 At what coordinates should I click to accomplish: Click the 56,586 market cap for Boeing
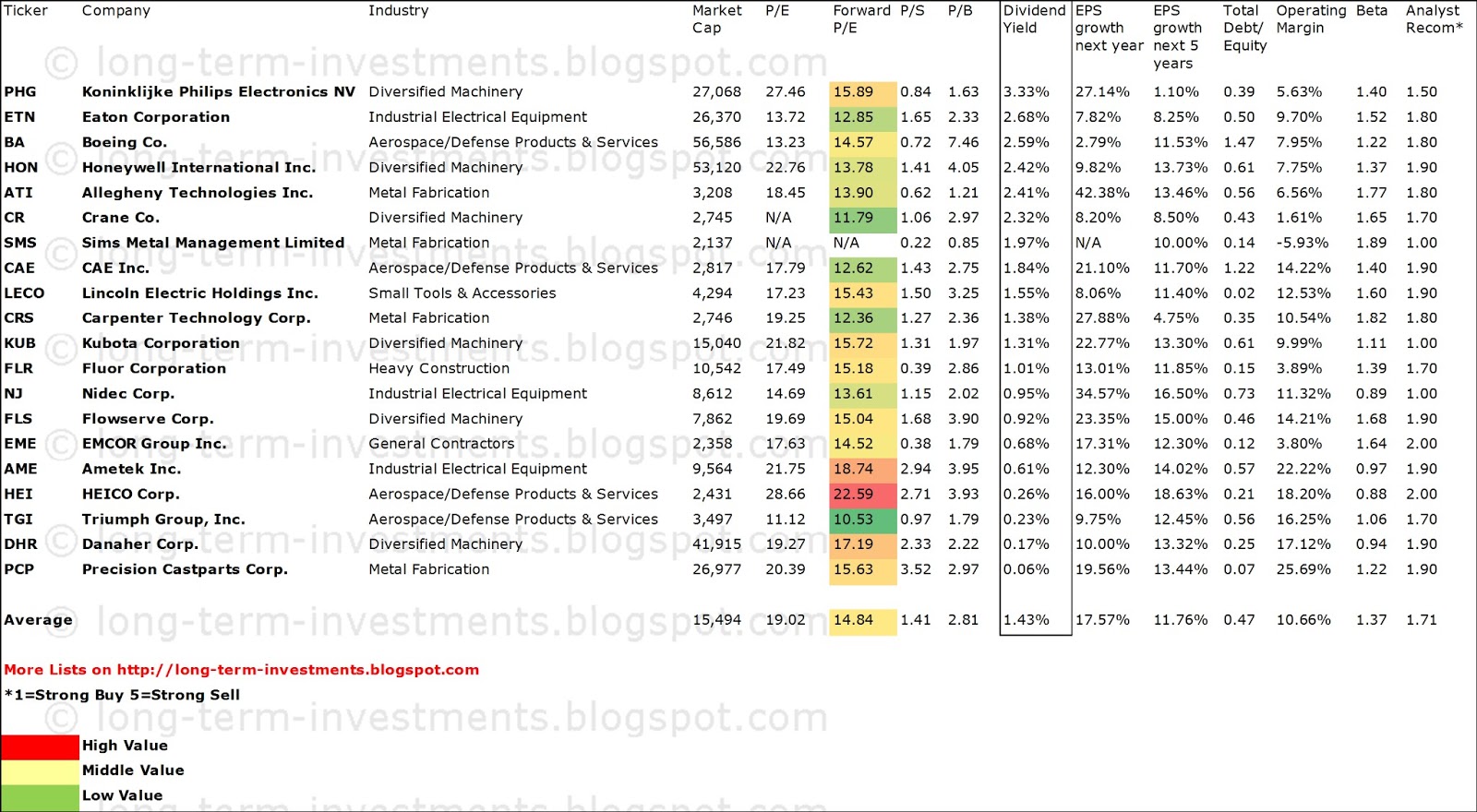click(716, 142)
